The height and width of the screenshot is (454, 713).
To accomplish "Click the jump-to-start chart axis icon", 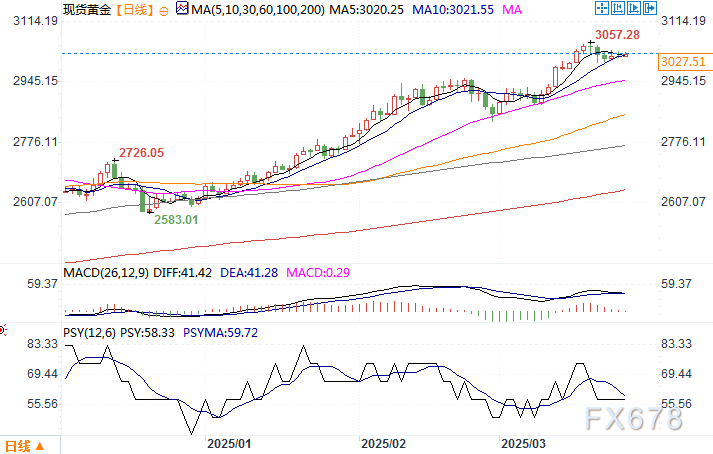I will point(618,8).
